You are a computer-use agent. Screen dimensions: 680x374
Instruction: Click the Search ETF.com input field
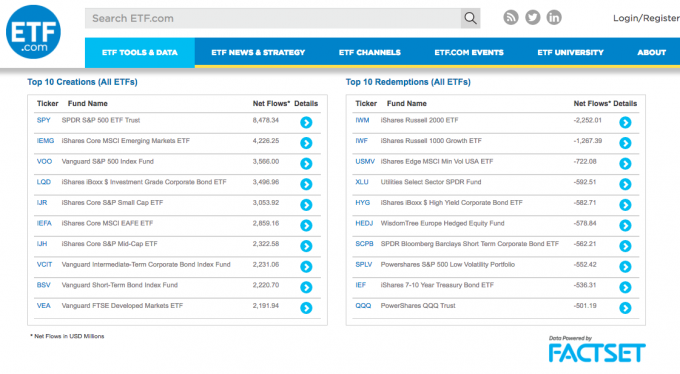(273, 18)
